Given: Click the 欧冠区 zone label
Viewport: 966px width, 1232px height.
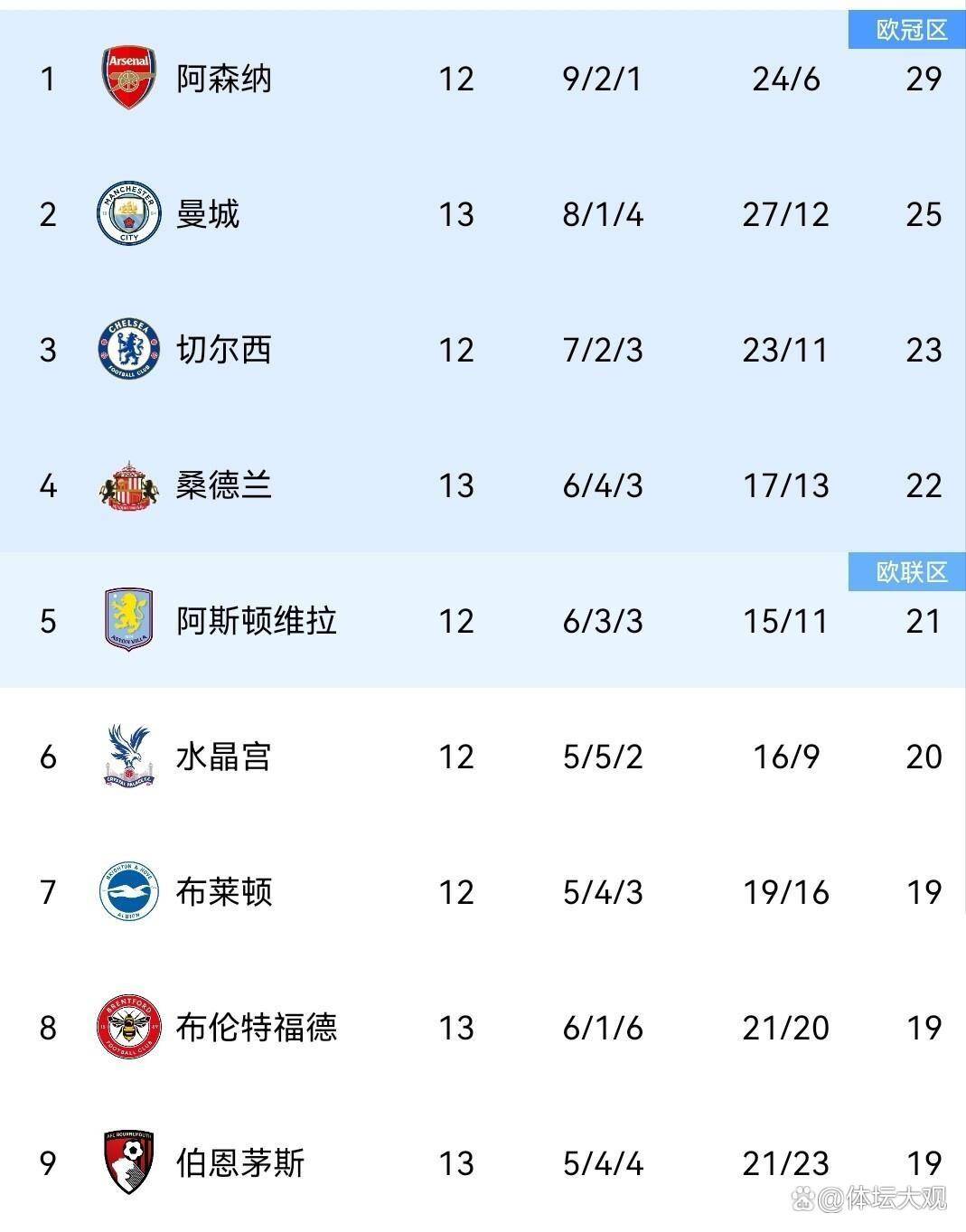Looking at the screenshot, I should point(911,31).
